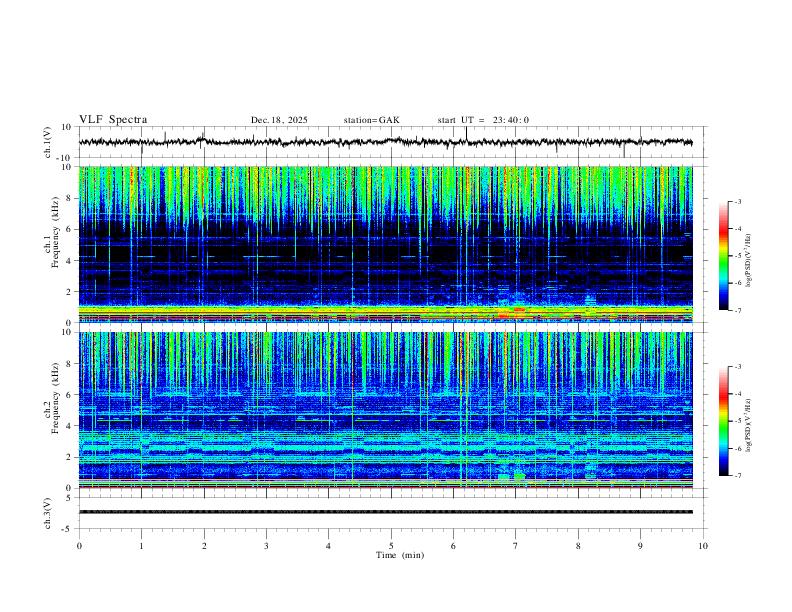Click the "-5" tick on the ch.3(V) axis
The width and height of the screenshot is (792, 612).
point(68,529)
